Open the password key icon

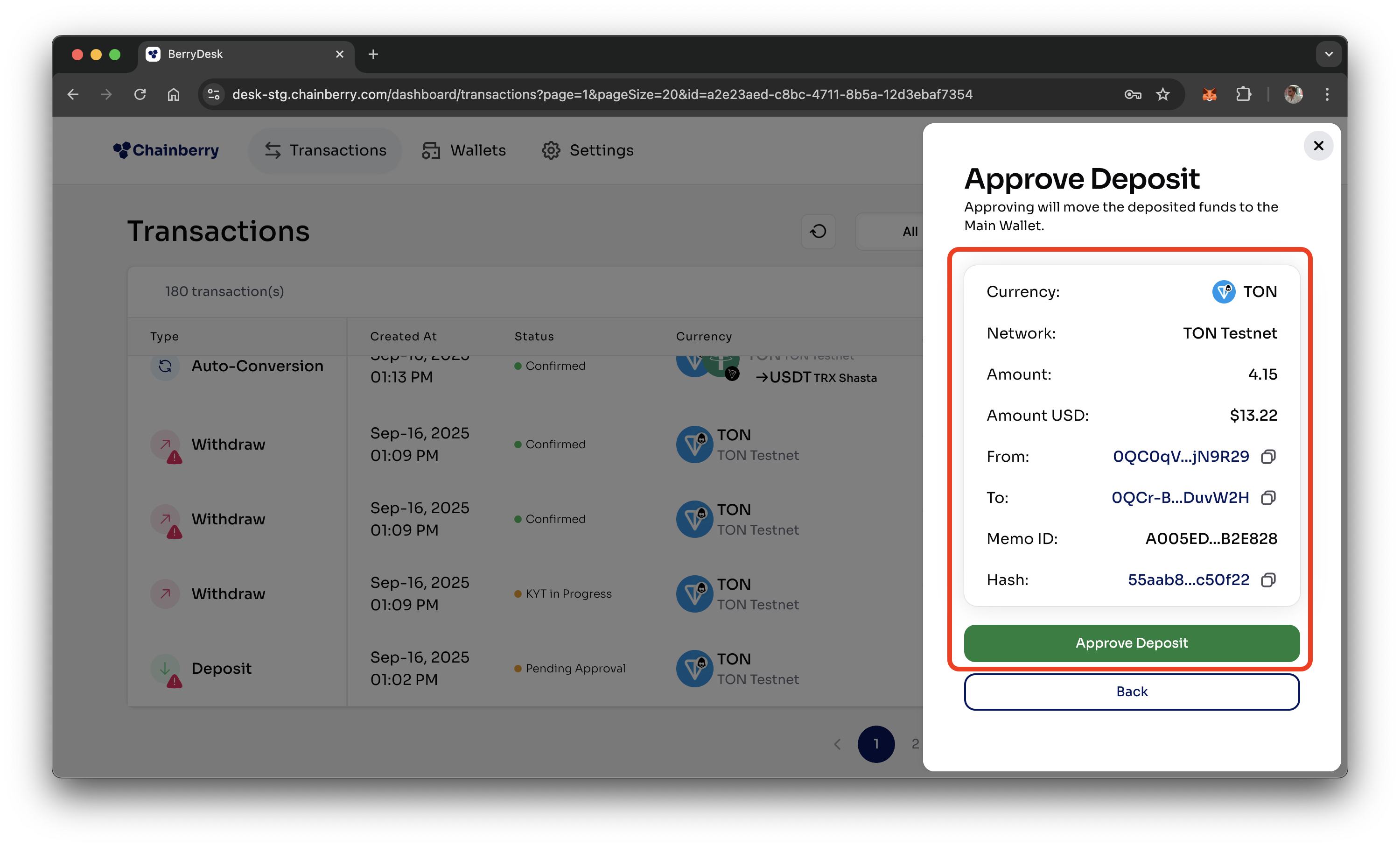(x=1133, y=94)
